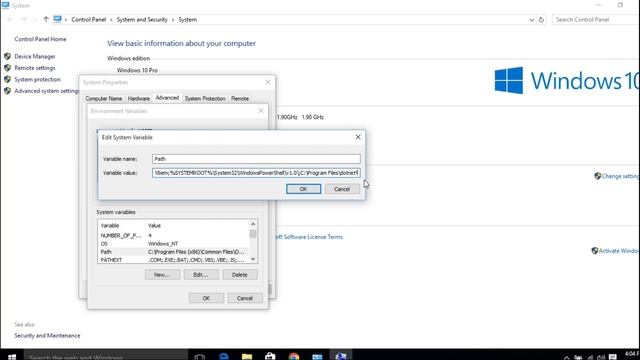640x360 pixels.
Task: Open the Remote settings link
Action: point(35,68)
